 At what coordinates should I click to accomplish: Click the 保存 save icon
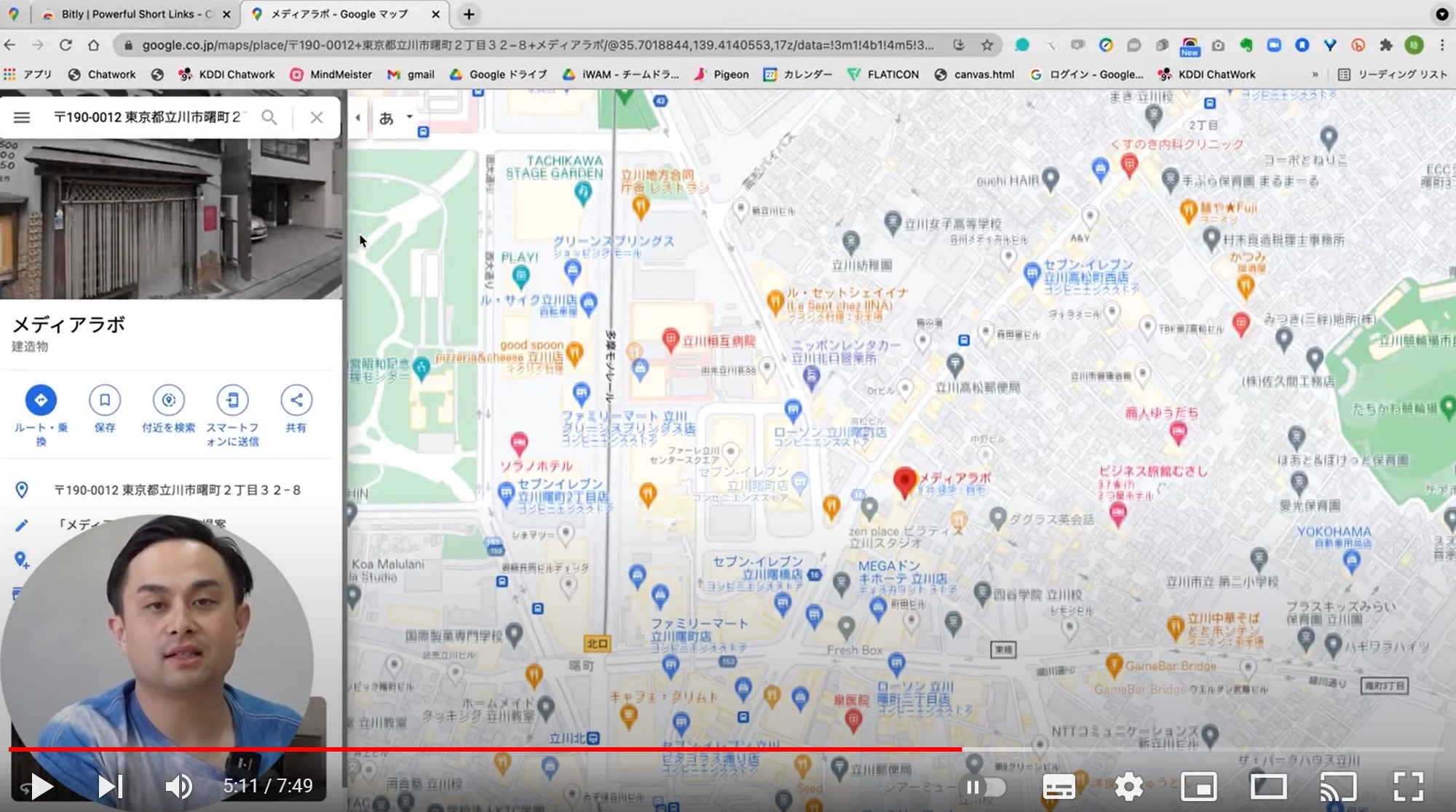click(x=105, y=400)
